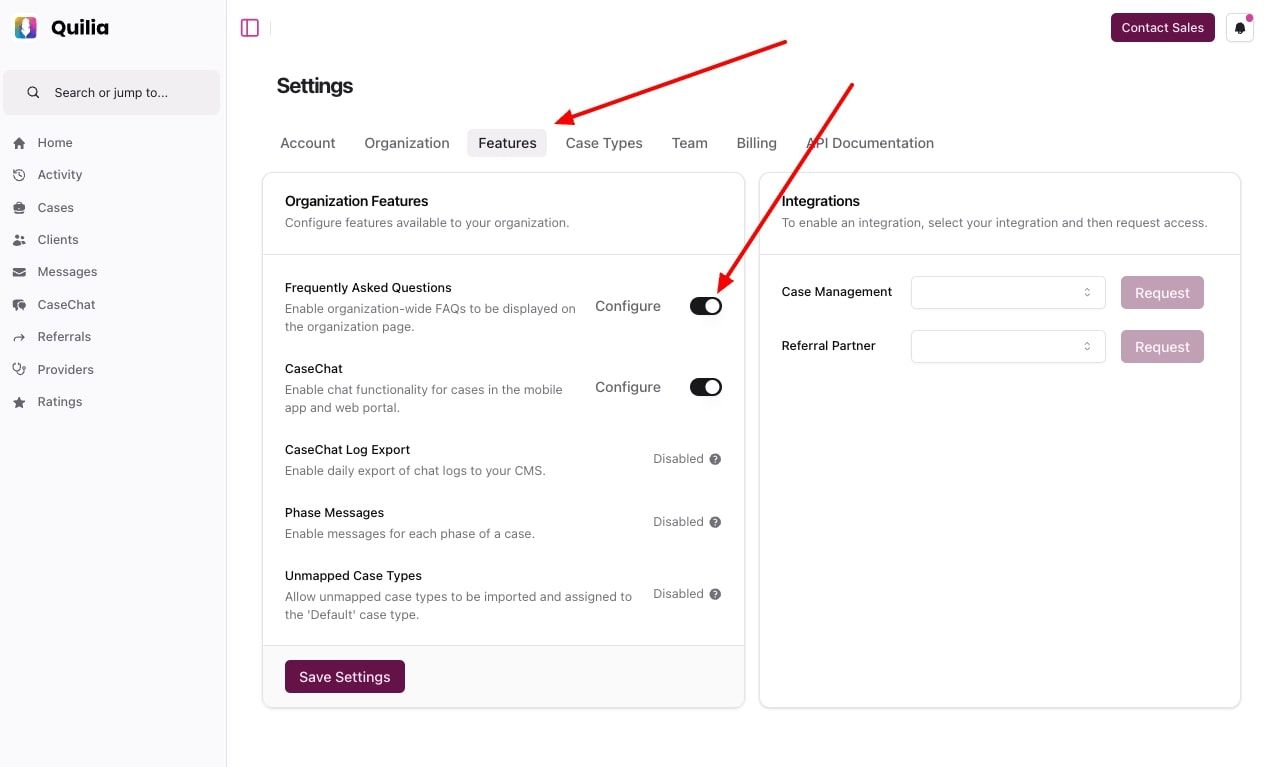1273x767 pixels.
Task: Open Activity in the sidebar
Action: coord(60,175)
